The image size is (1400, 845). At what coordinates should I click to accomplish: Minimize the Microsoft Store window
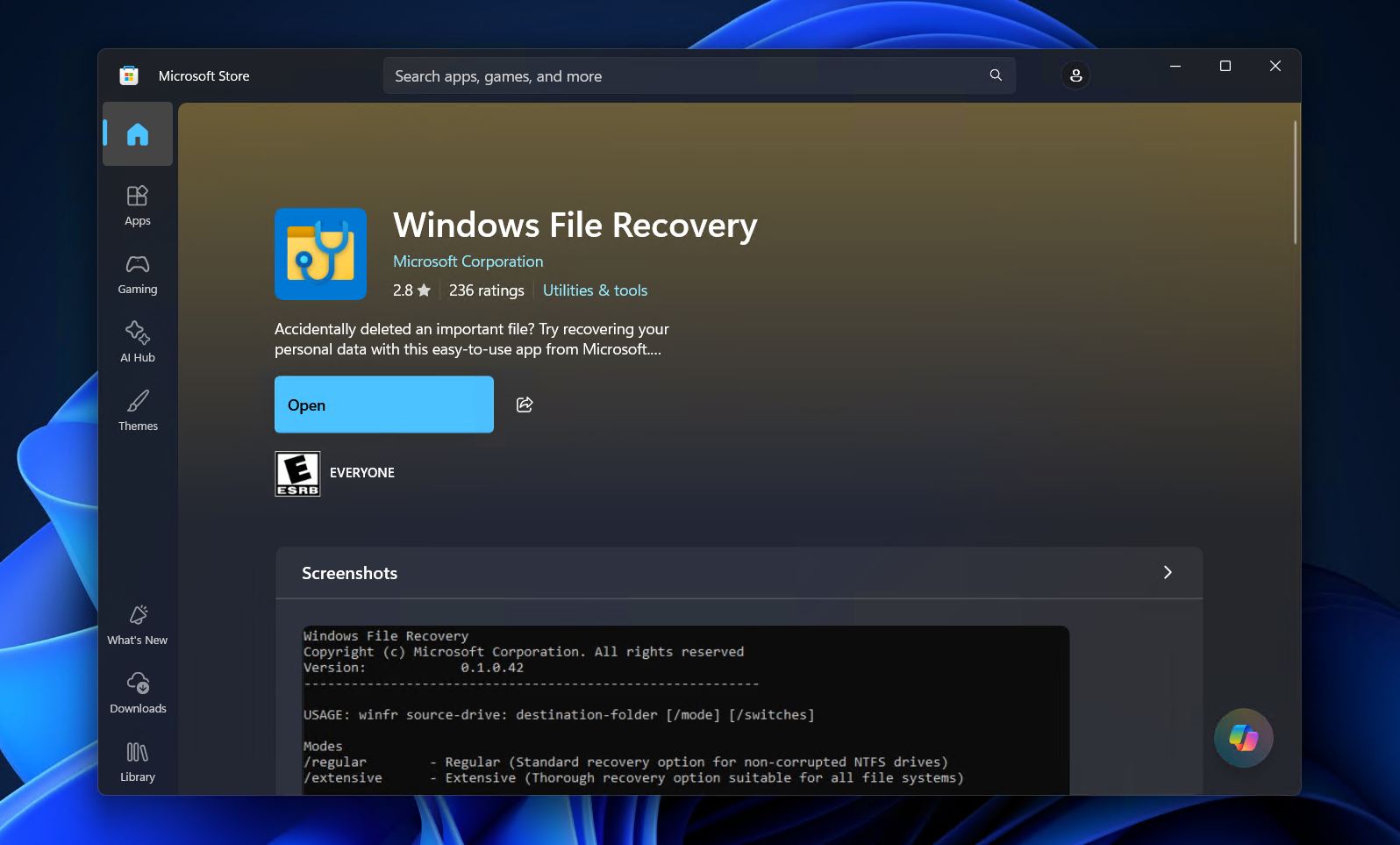1175,66
